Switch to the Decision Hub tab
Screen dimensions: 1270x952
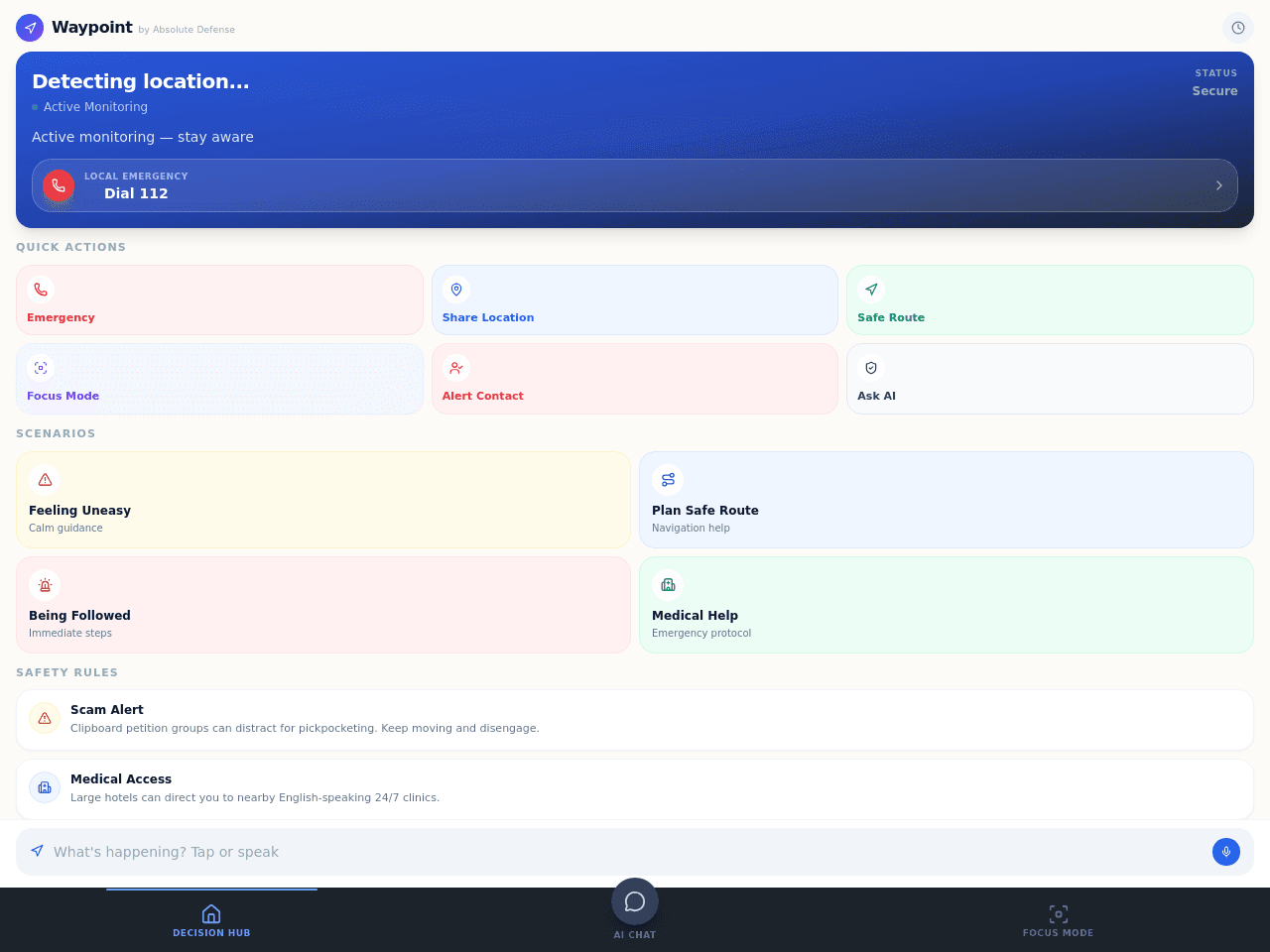tap(211, 920)
